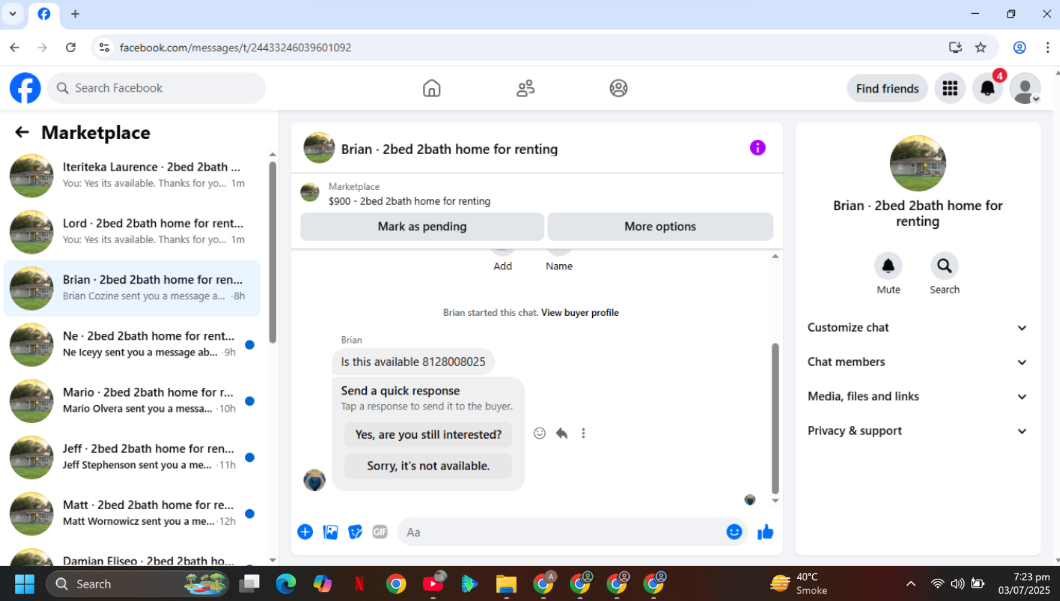Image resolution: width=1060 pixels, height=601 pixels.
Task: Open the weather widget showing 40°C Smoke
Action: pos(799,583)
